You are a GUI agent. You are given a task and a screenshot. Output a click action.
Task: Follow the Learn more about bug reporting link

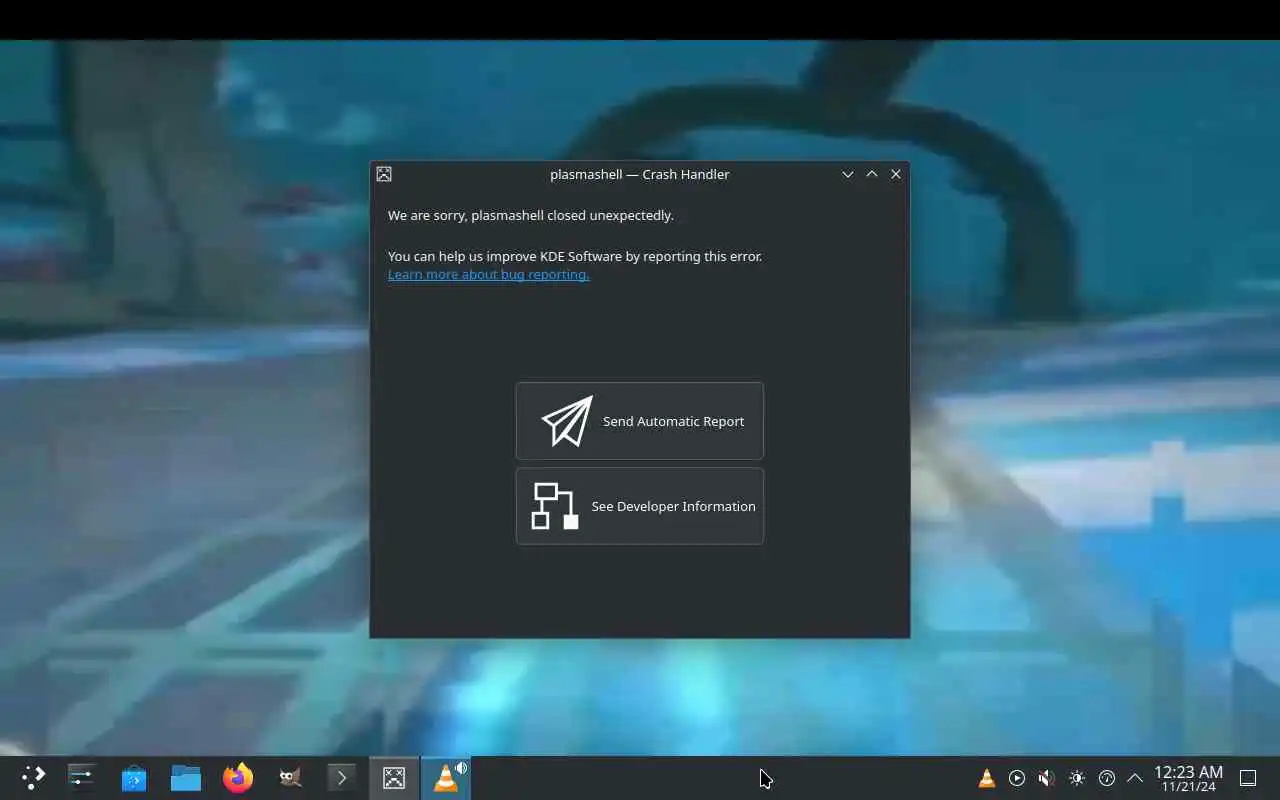[x=488, y=274]
